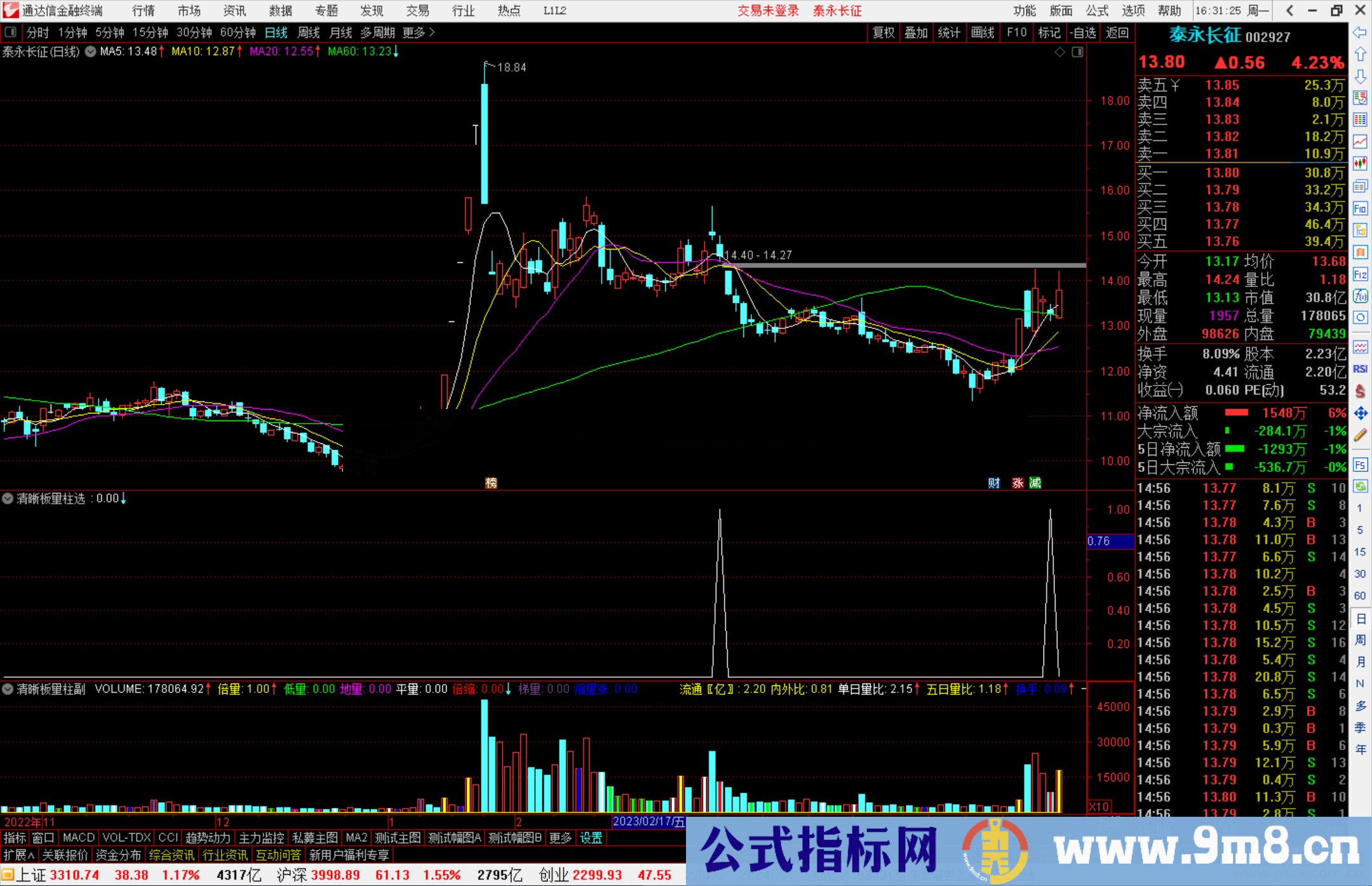Screen dimensions: 1372x886
Task: Click the blue 0.76 value marker on indicator scale
Action: 1109,541
